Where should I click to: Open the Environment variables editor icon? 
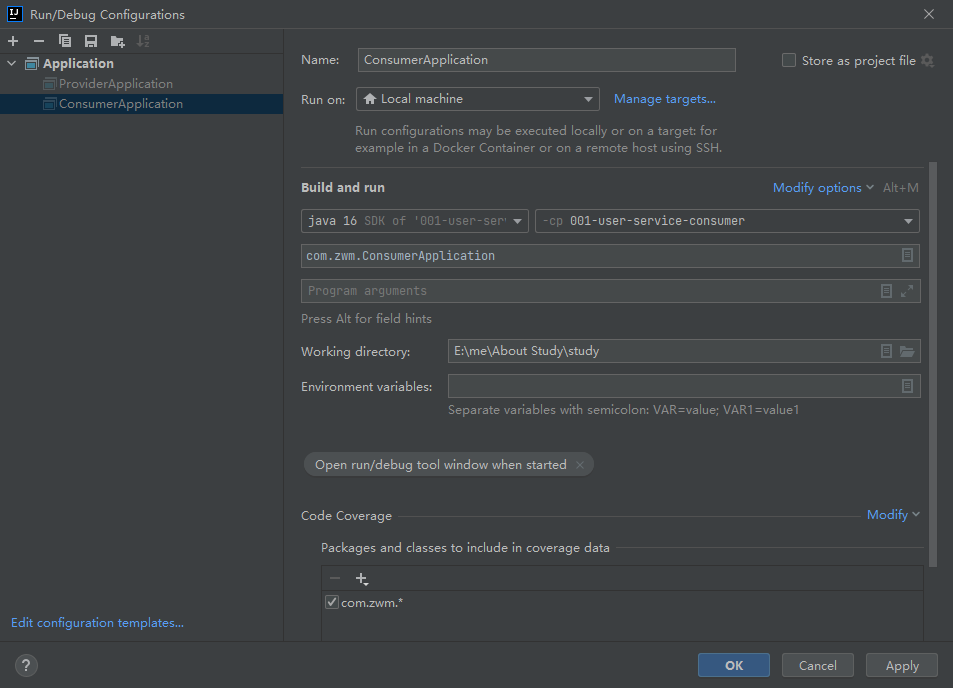[x=907, y=386]
